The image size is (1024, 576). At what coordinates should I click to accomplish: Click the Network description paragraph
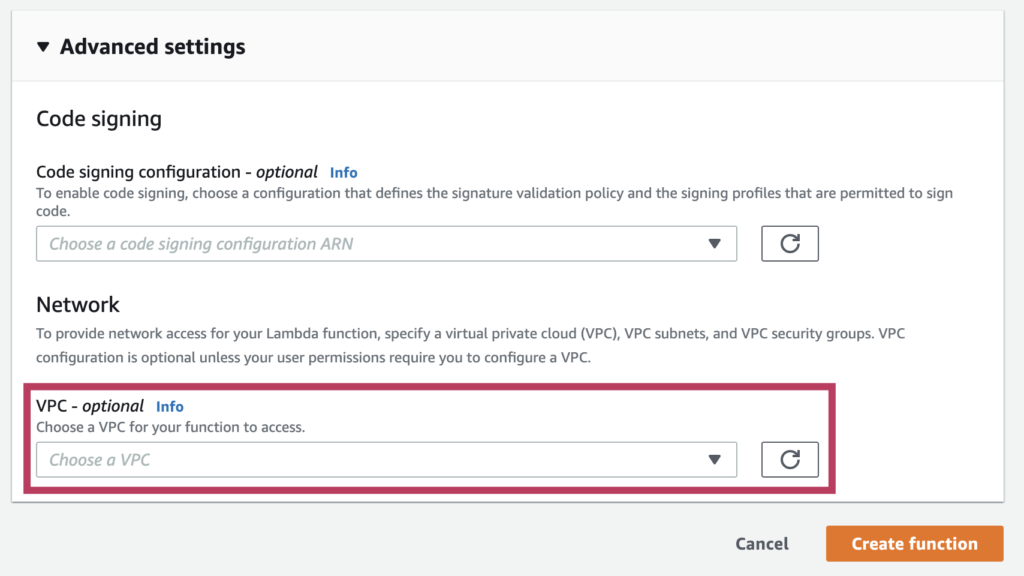(x=470, y=345)
